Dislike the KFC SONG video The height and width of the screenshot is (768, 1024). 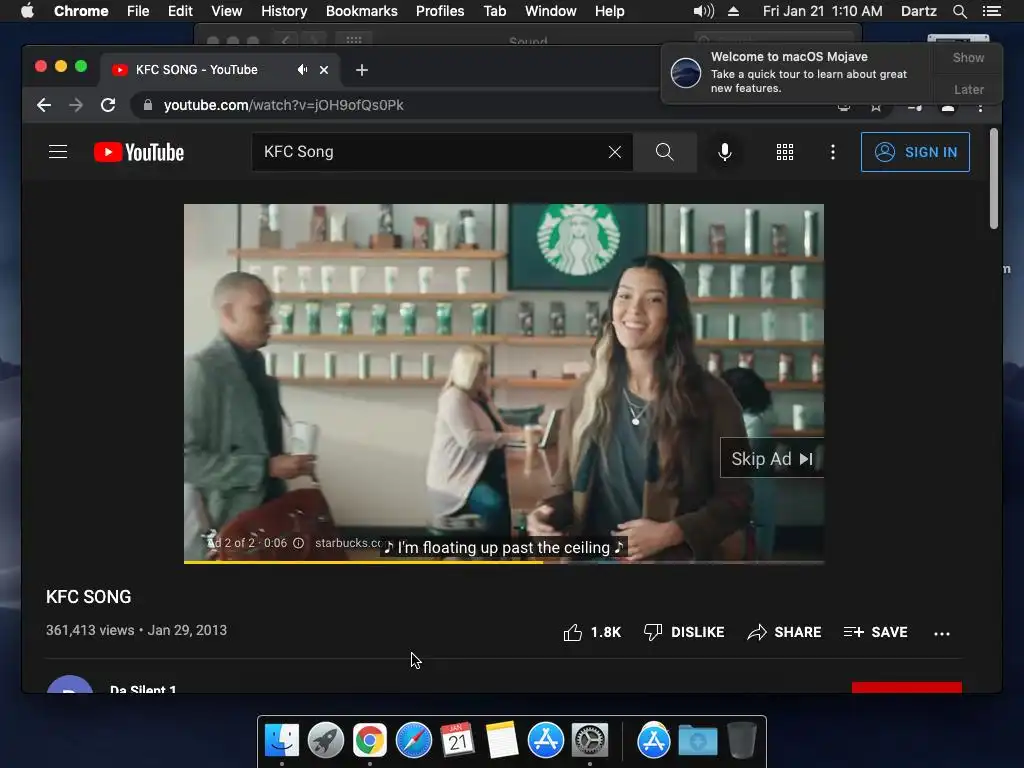684,632
